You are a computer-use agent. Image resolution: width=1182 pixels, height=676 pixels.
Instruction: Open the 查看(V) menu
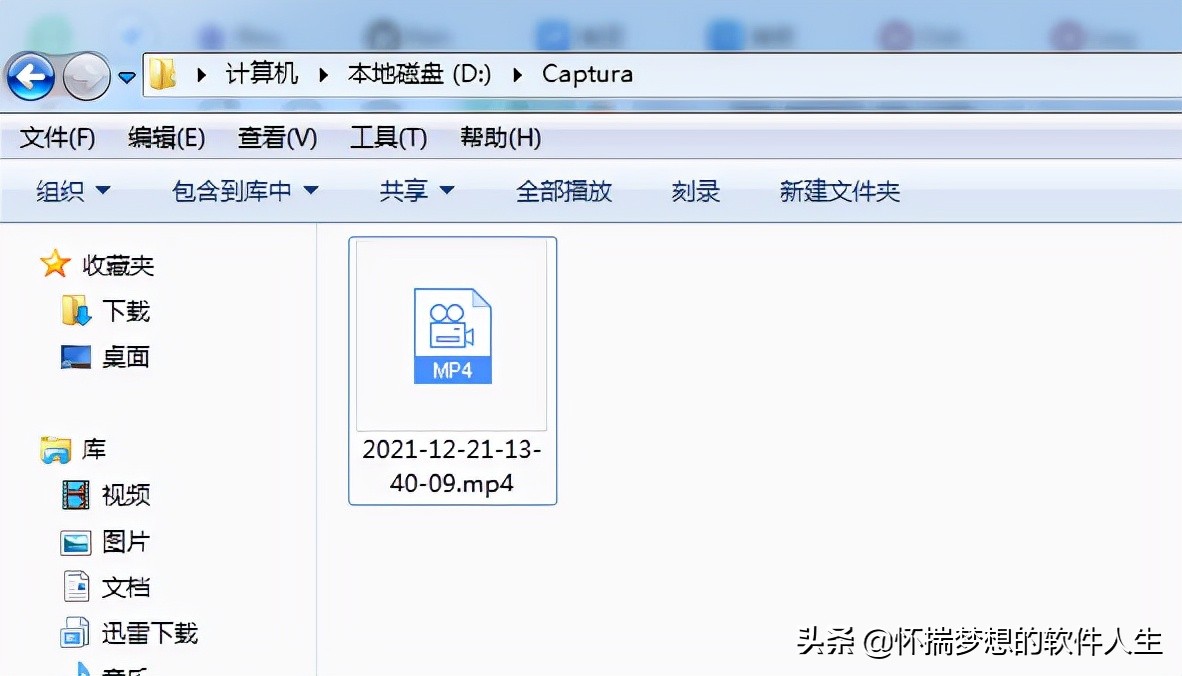277,137
